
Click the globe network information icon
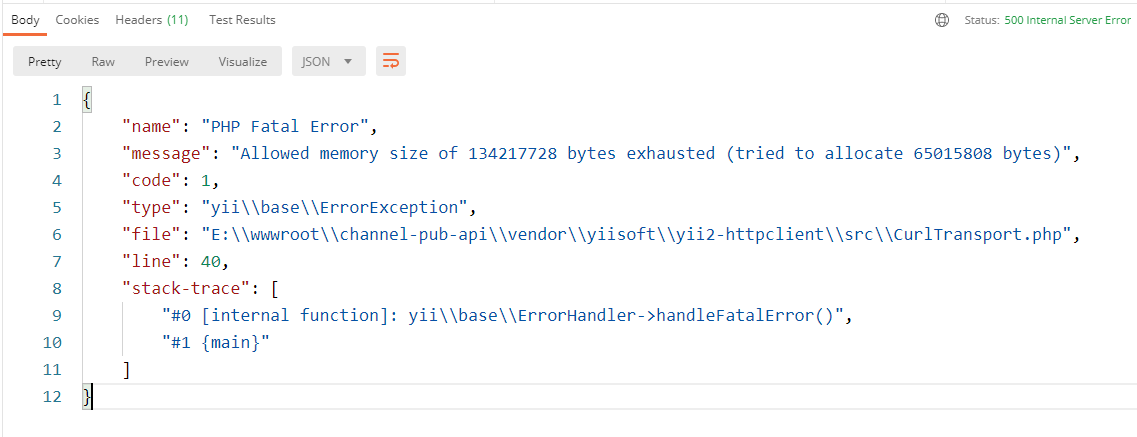941,20
